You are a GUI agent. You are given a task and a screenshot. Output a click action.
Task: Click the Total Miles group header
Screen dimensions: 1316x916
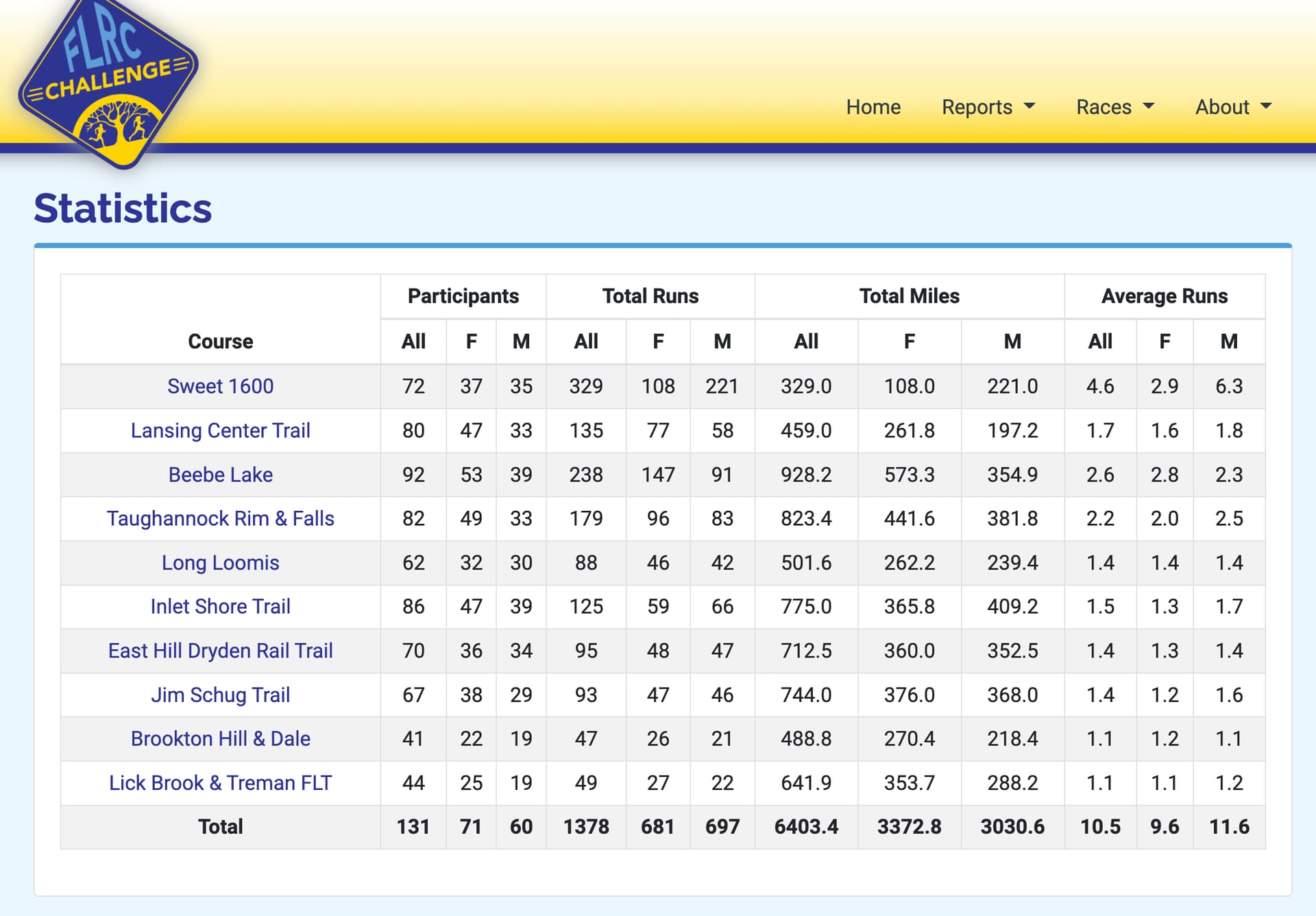tap(910, 296)
